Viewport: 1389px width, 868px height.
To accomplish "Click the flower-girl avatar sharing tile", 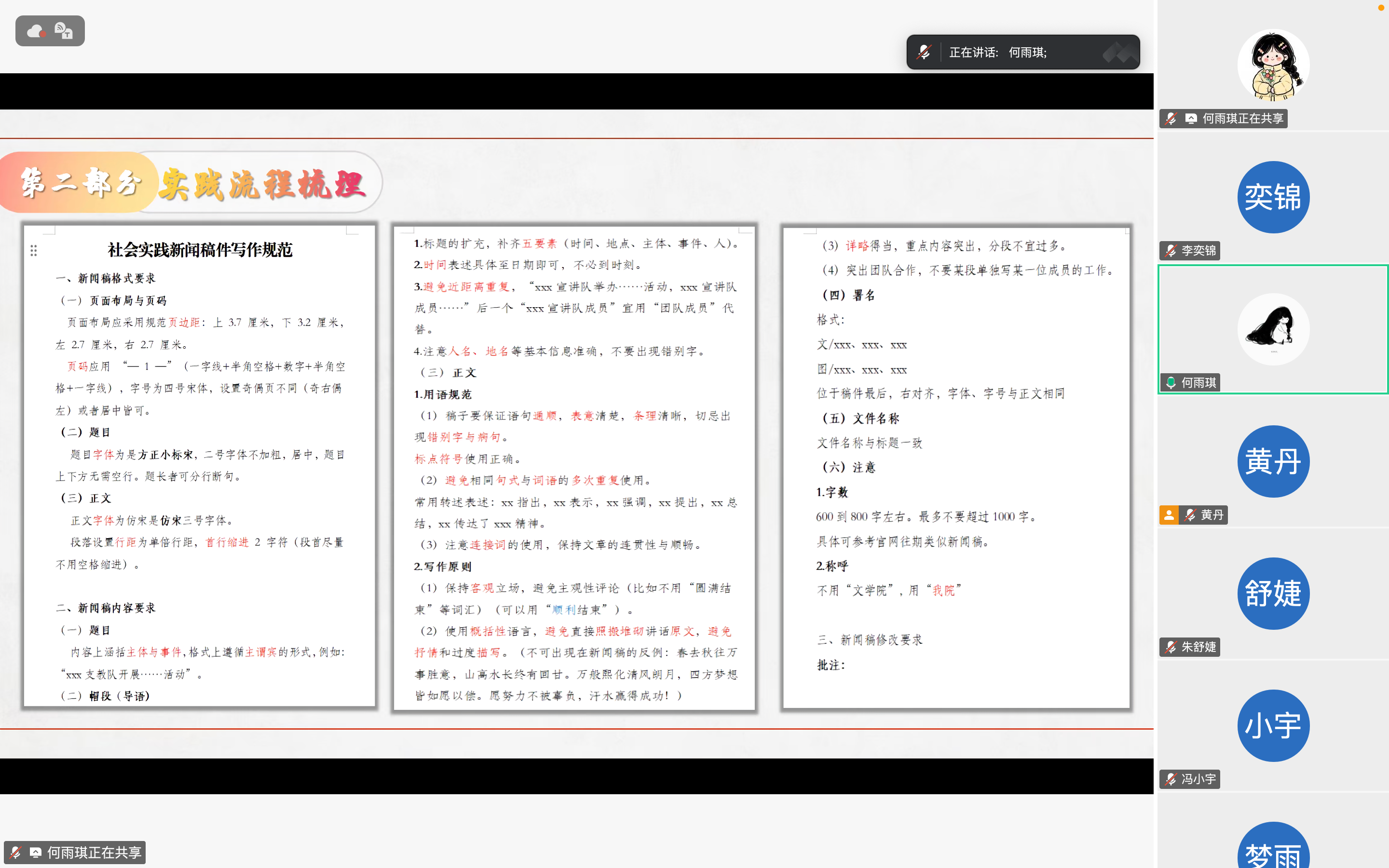I will [x=1273, y=66].
